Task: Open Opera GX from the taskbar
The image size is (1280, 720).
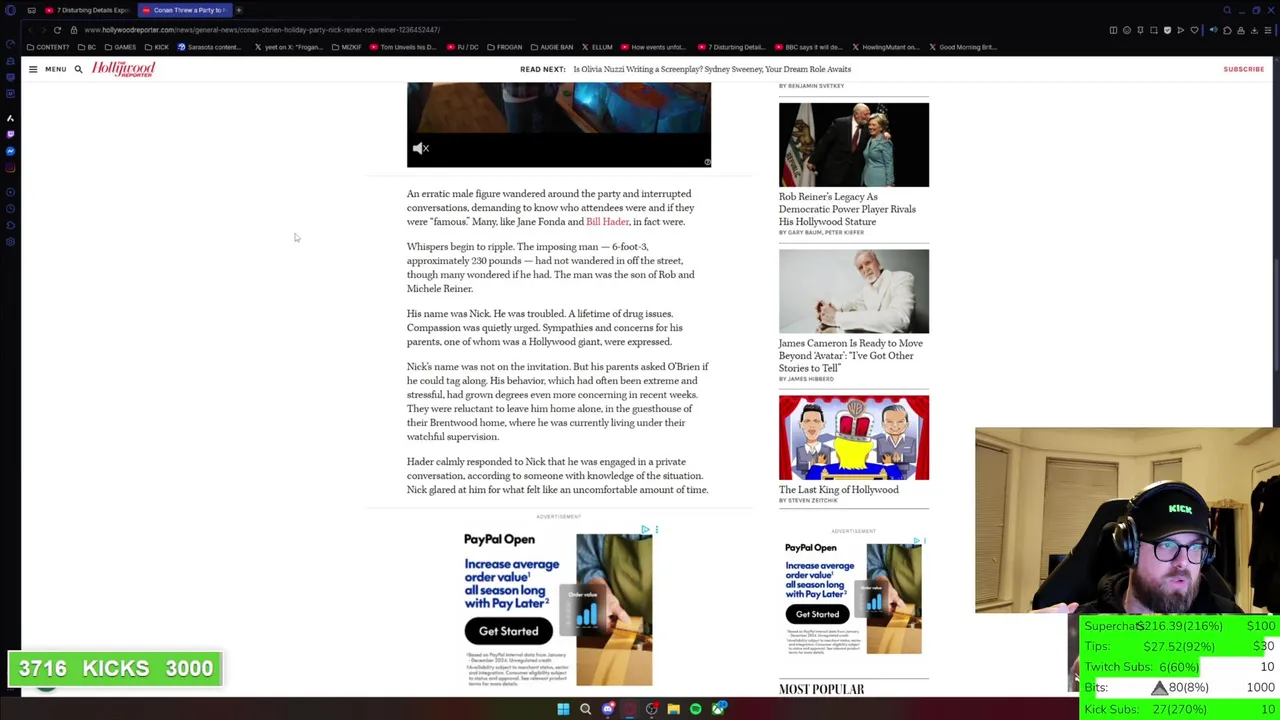Action: (x=629, y=709)
